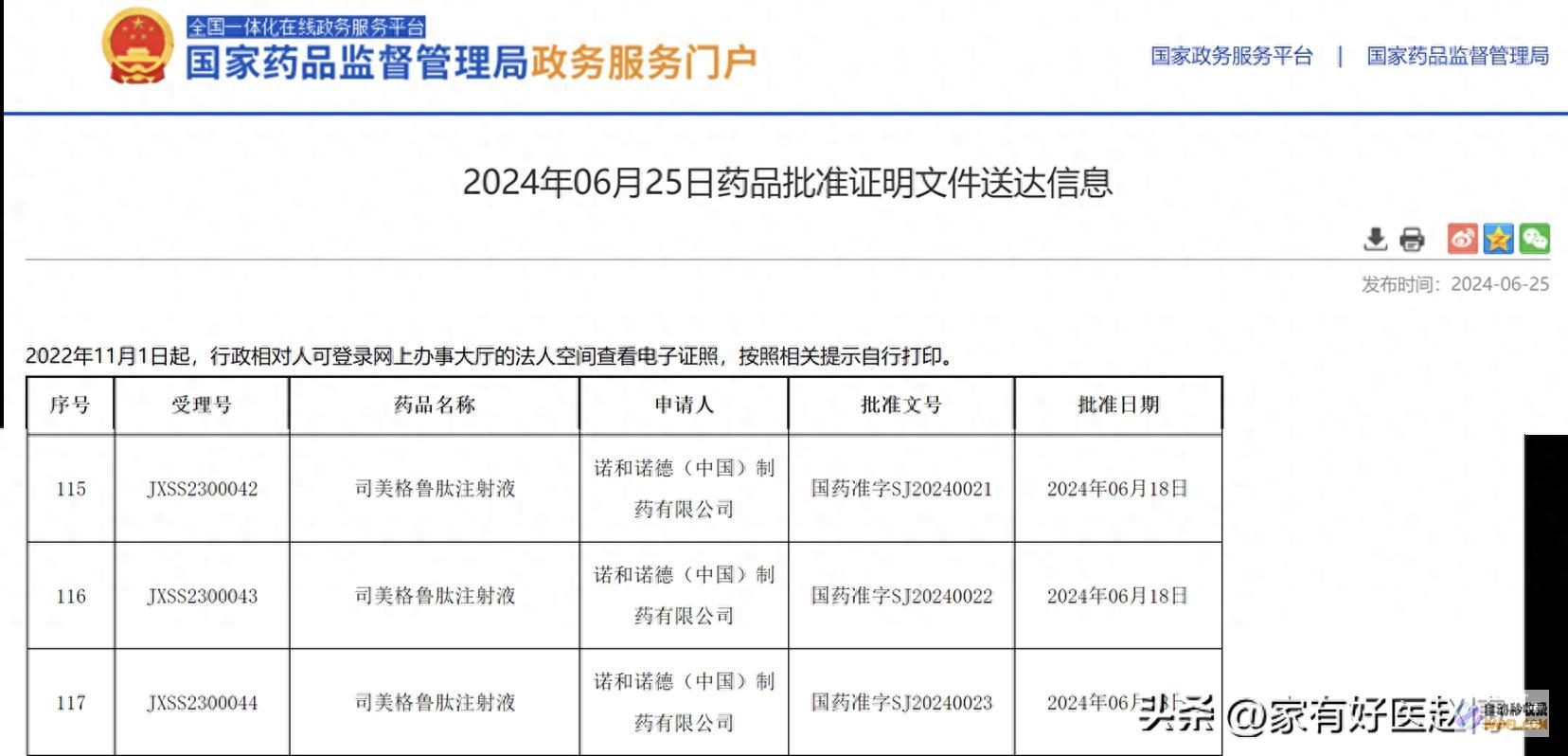Image resolution: width=1568 pixels, height=756 pixels.
Task: Click the 受理号 column header
Action: (x=202, y=405)
